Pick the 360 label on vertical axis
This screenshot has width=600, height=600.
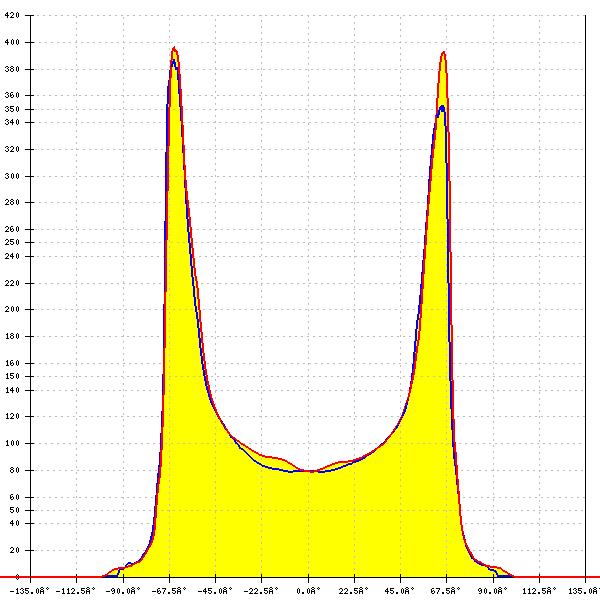(12, 95)
